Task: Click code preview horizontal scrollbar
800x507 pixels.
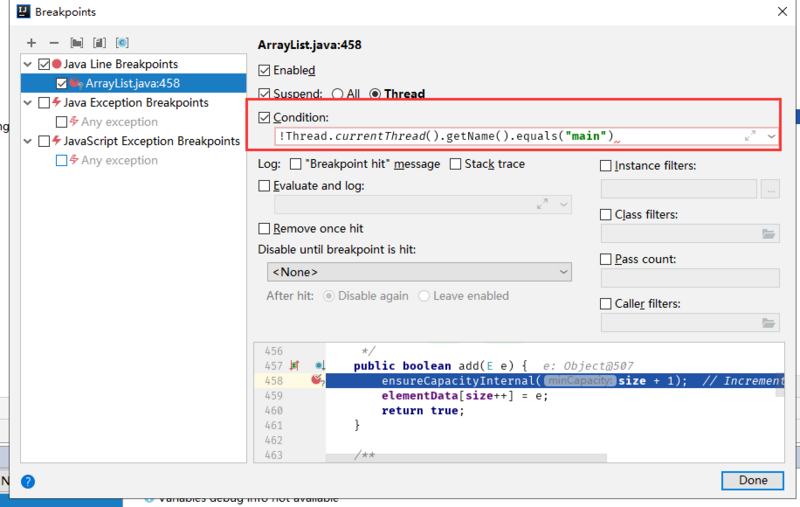Action: click(x=466, y=458)
